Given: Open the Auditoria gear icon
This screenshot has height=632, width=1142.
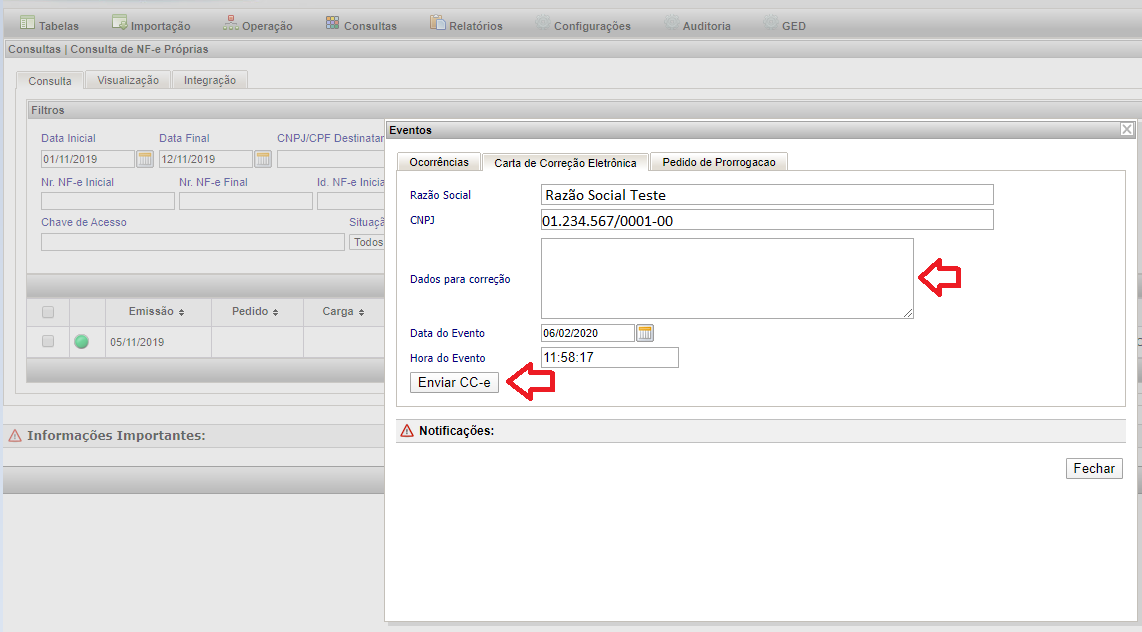Looking at the screenshot, I should 672,23.
